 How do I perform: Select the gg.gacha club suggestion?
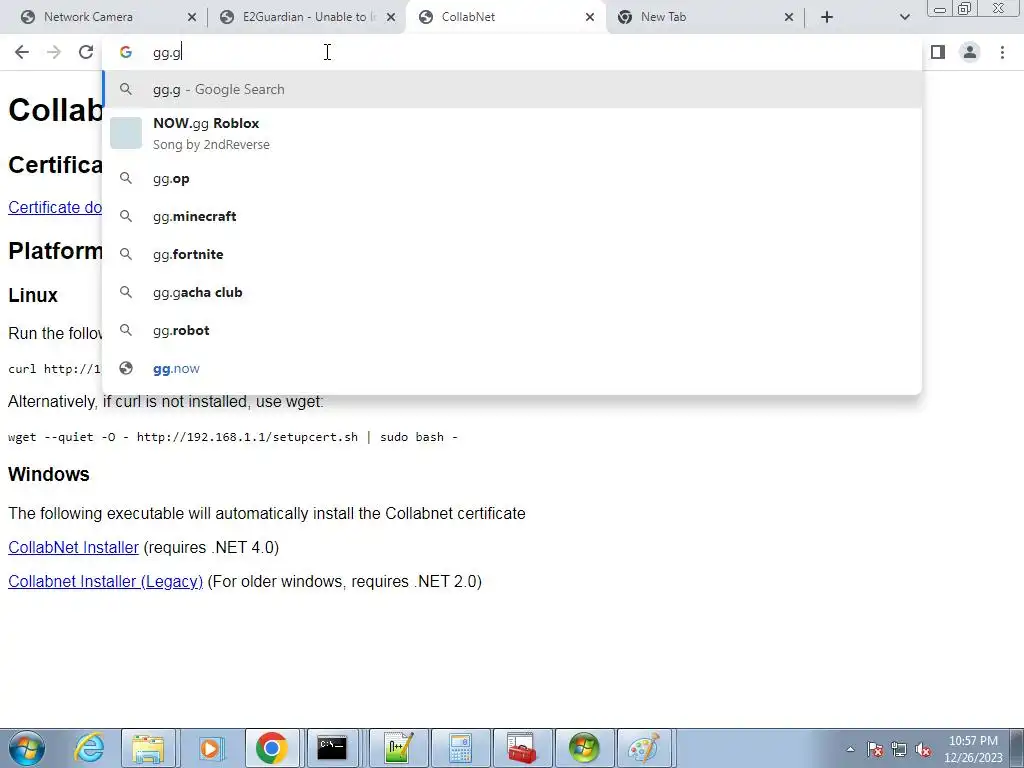512,292
